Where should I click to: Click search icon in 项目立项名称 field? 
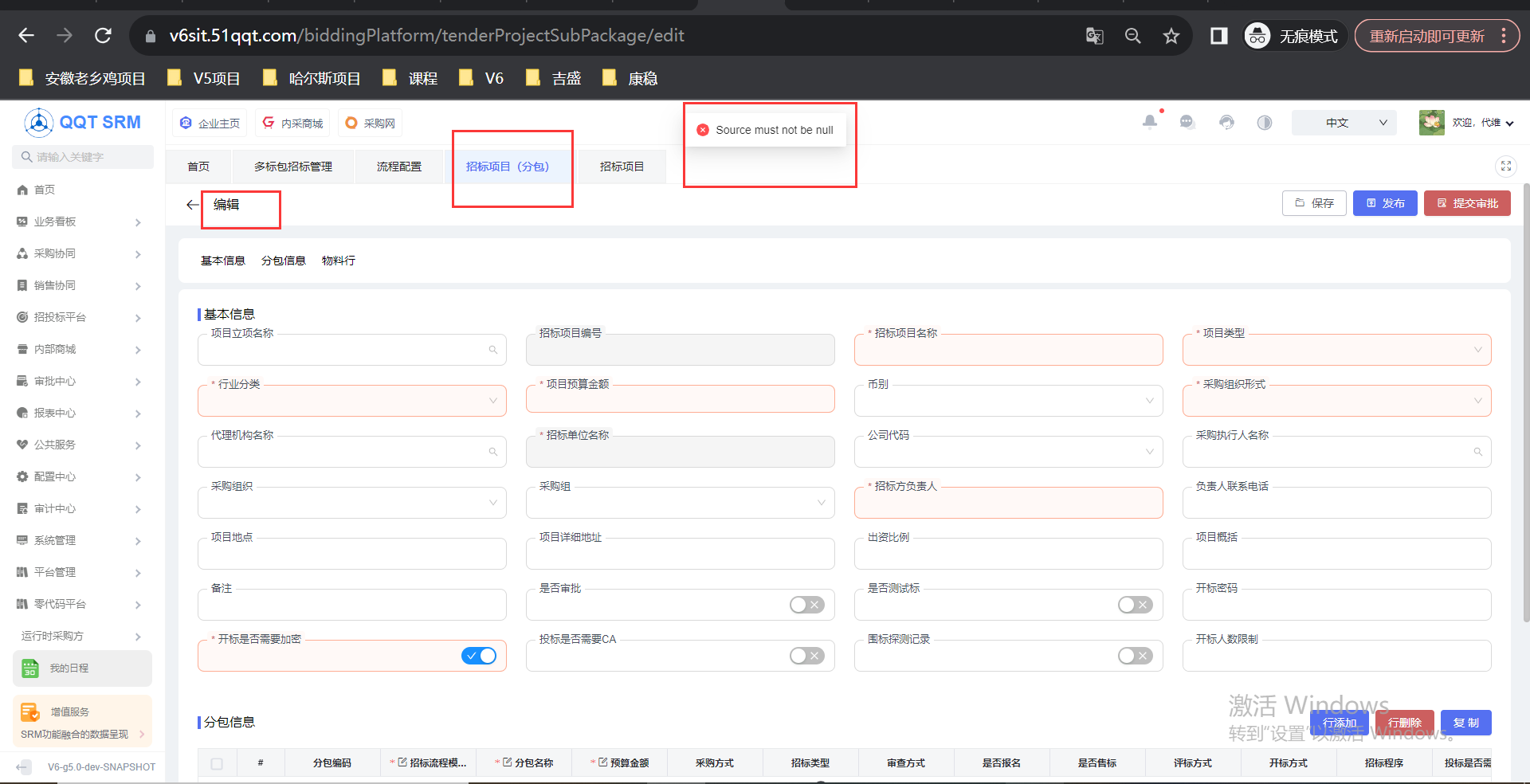coord(493,350)
